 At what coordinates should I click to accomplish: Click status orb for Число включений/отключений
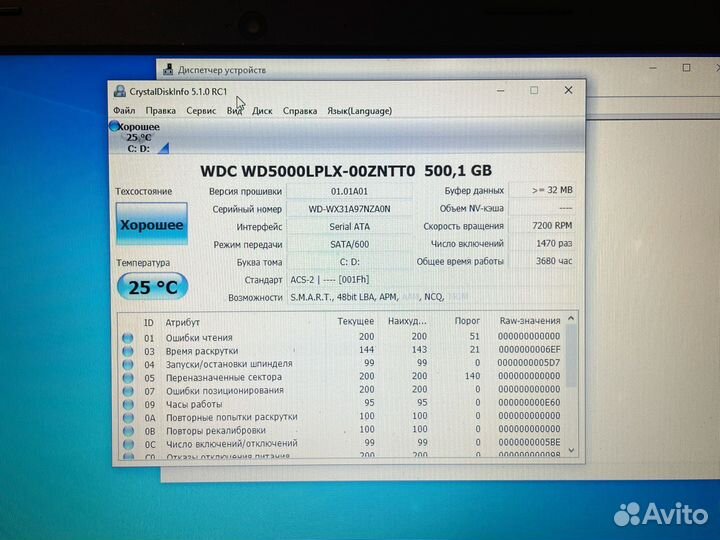click(128, 444)
